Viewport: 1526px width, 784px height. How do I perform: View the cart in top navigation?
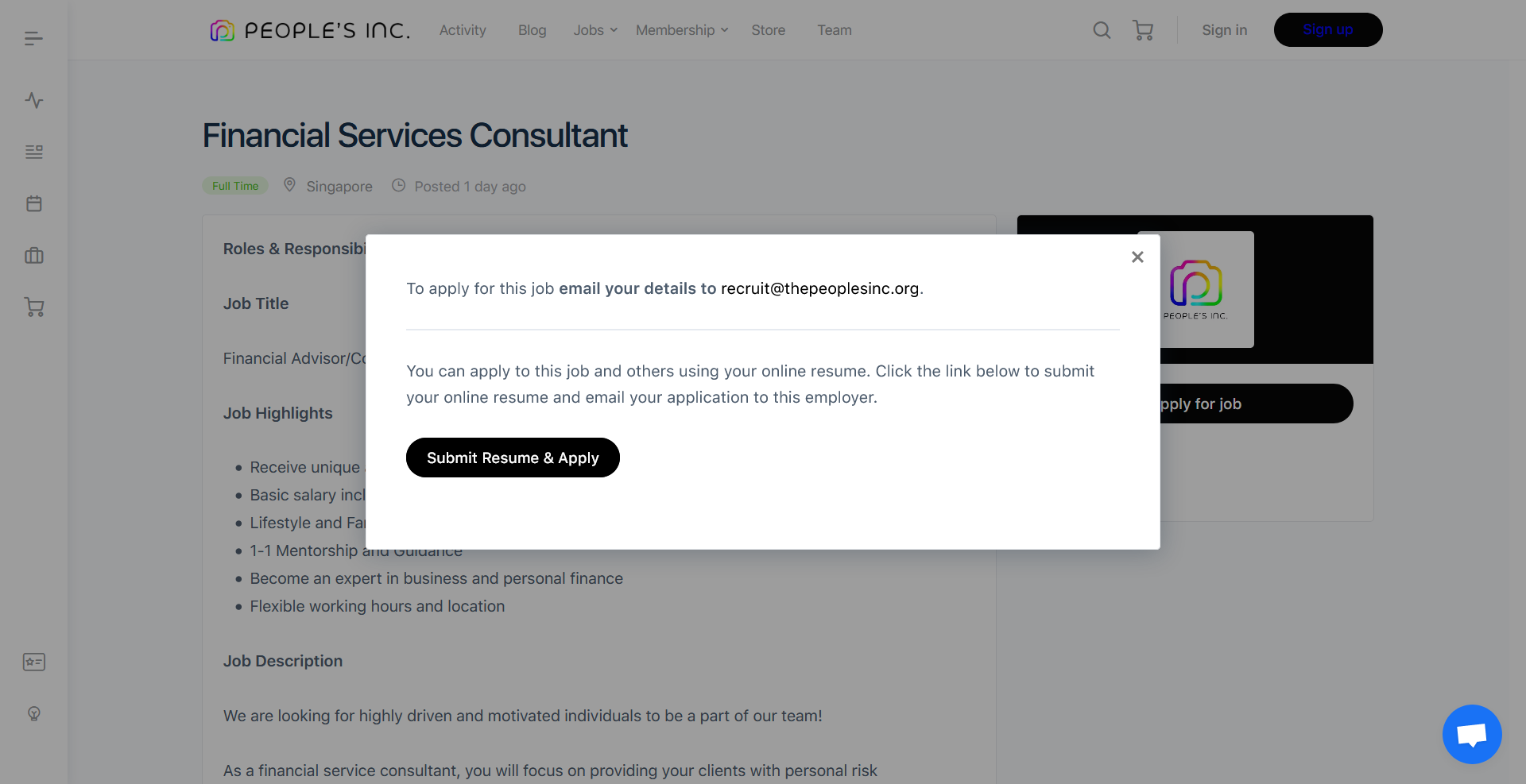[x=1143, y=30]
